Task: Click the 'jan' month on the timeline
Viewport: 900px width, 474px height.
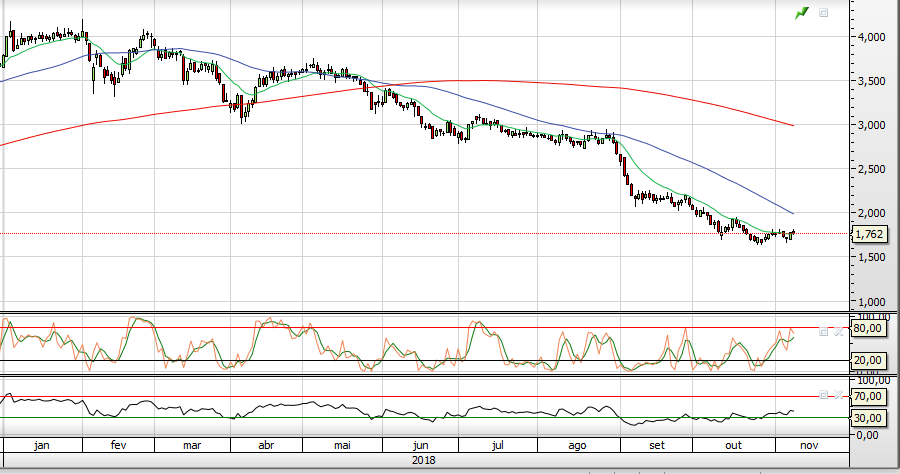Action: pyautogui.click(x=41, y=445)
